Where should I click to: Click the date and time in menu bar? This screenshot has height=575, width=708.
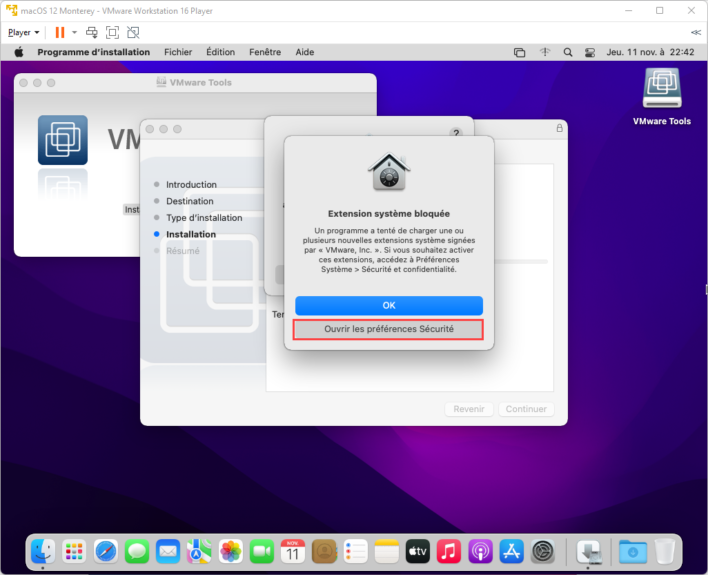[650, 52]
